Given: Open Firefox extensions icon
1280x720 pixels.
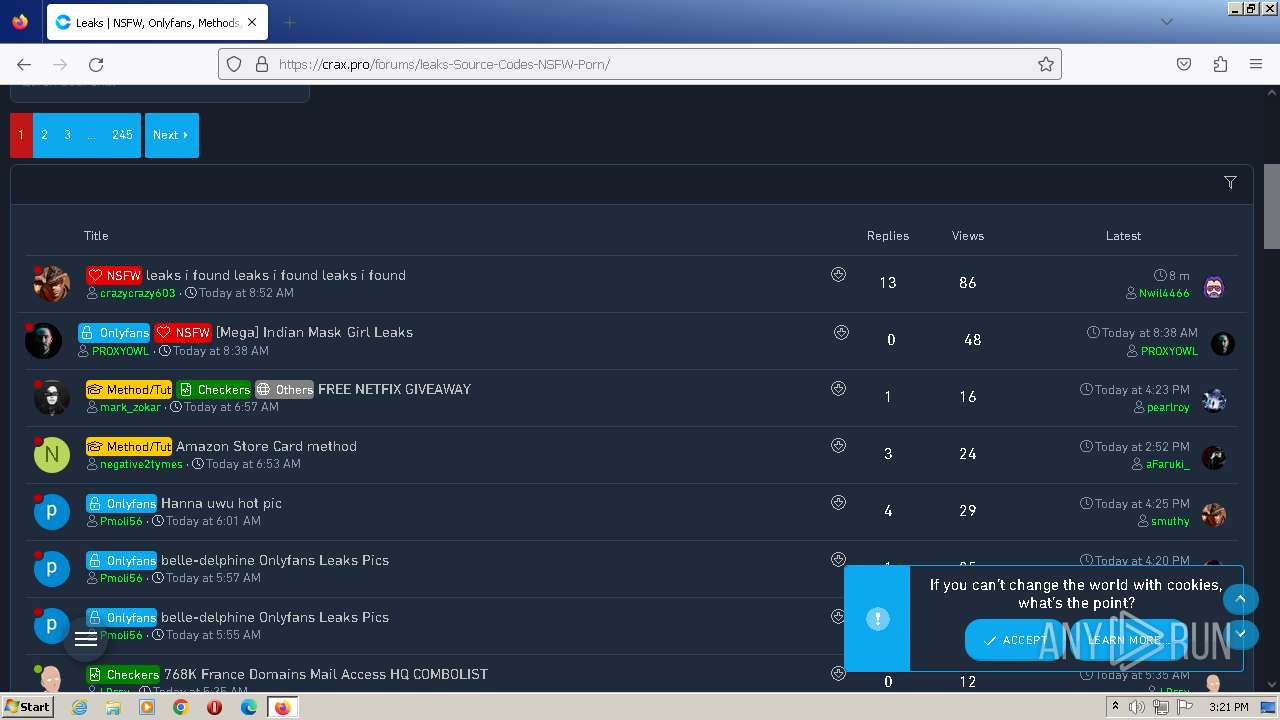Looking at the screenshot, I should point(1220,64).
